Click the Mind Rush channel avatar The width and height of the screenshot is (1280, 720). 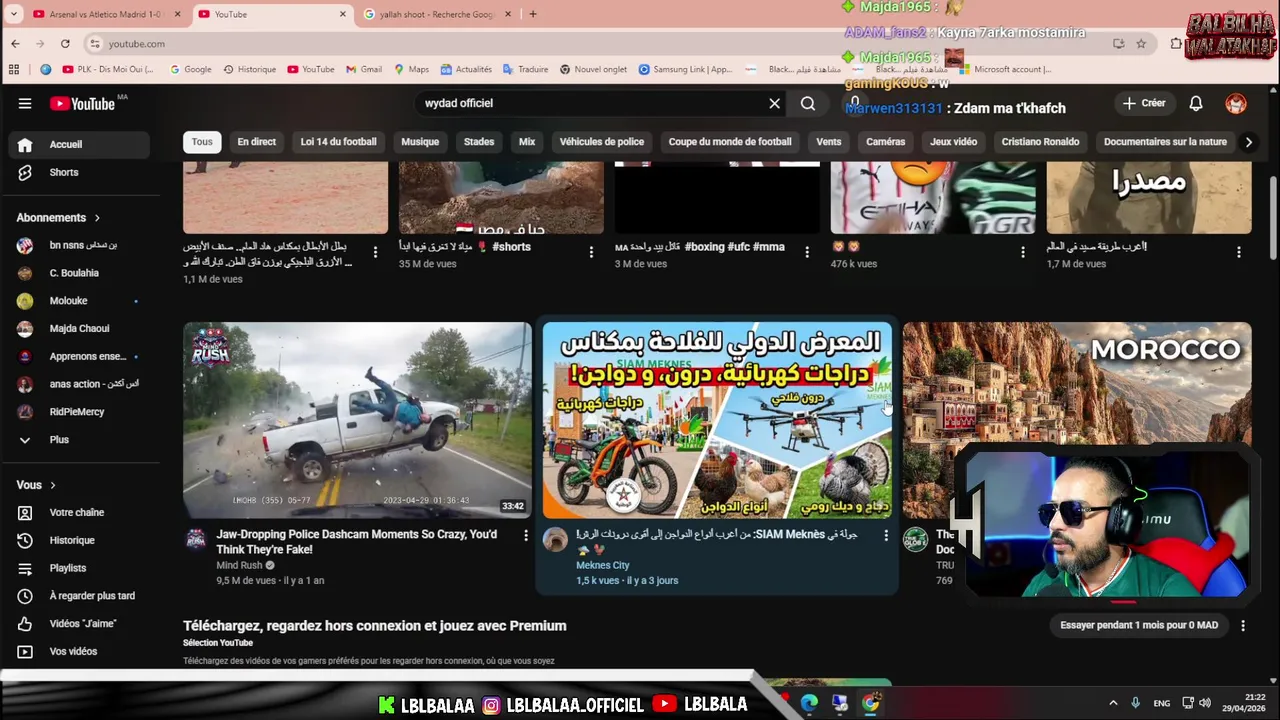(195, 540)
